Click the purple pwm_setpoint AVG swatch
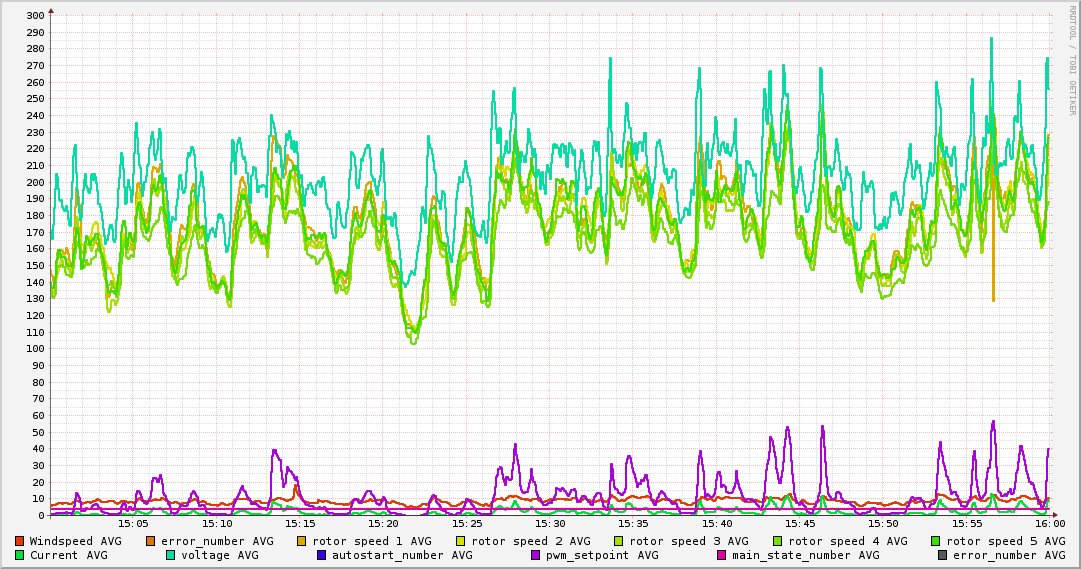1081x569 pixels. (x=536, y=555)
